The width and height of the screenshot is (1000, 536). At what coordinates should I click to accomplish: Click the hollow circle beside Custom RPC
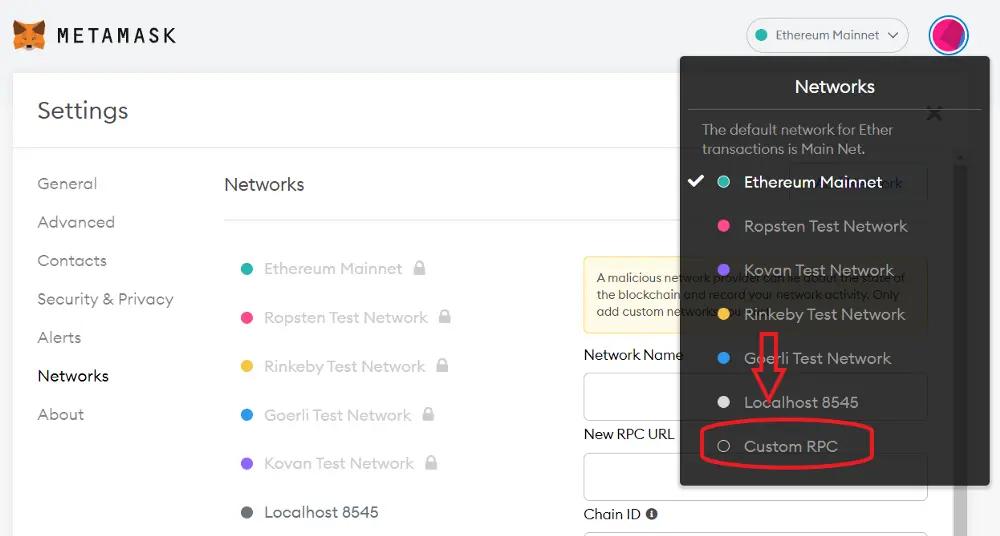tap(723, 446)
